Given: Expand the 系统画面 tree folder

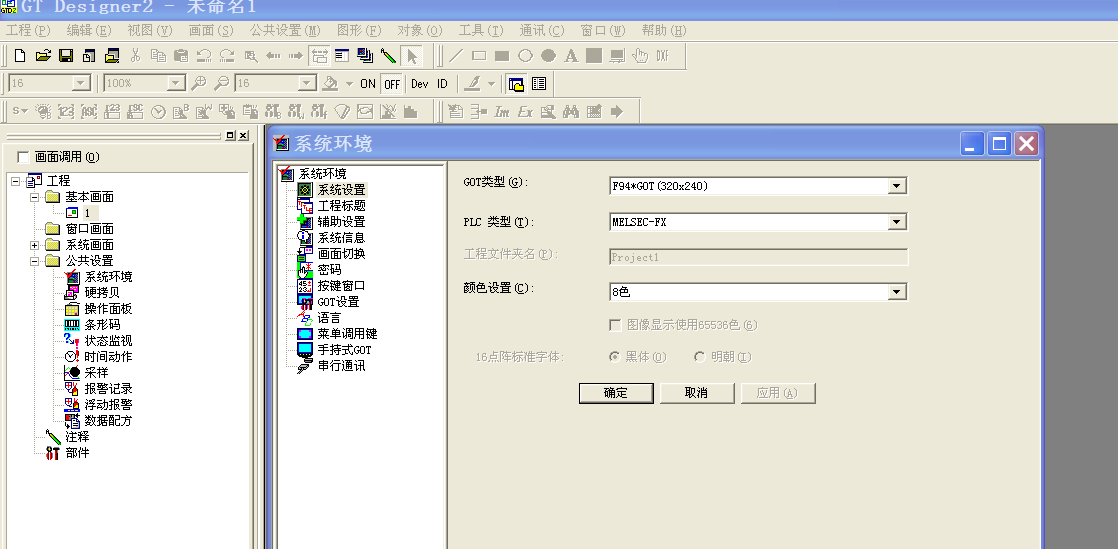Looking at the screenshot, I should 35,245.
